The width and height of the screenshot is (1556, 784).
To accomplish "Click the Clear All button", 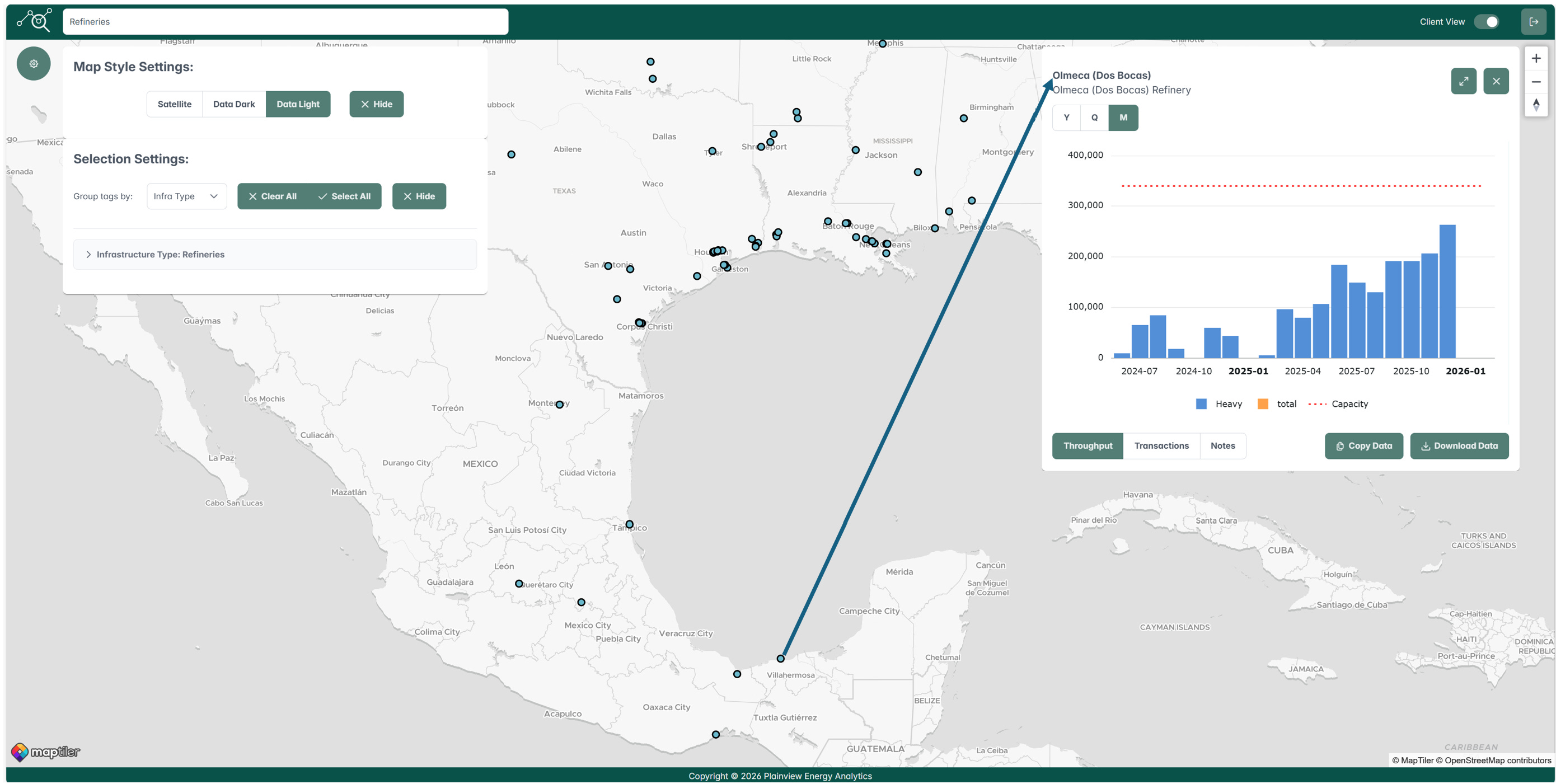I will click(x=273, y=196).
